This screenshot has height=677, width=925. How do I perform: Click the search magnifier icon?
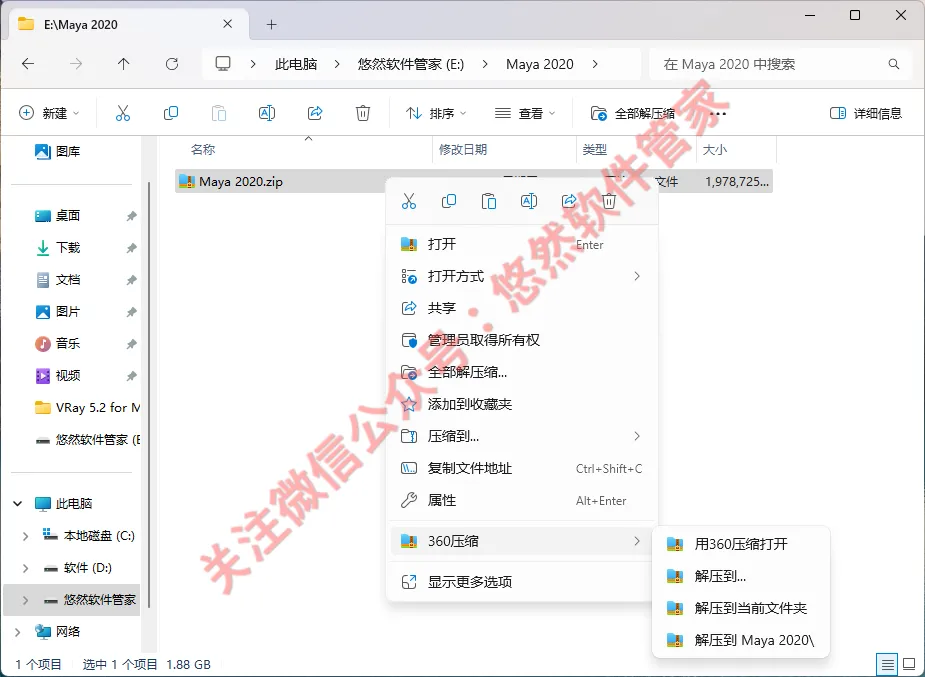(x=894, y=64)
